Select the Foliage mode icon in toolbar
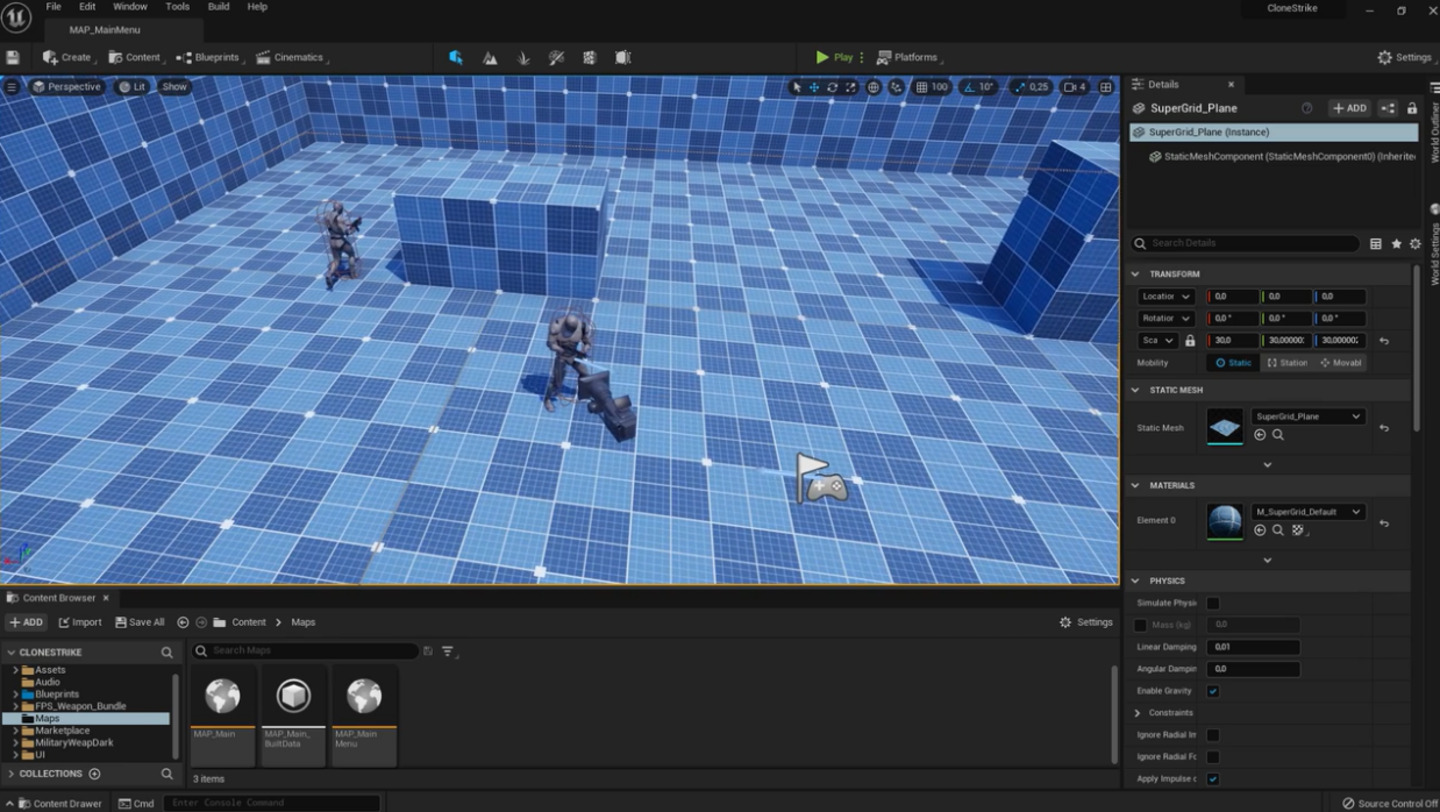Screen dimensions: 1440x812 [x=523, y=58]
